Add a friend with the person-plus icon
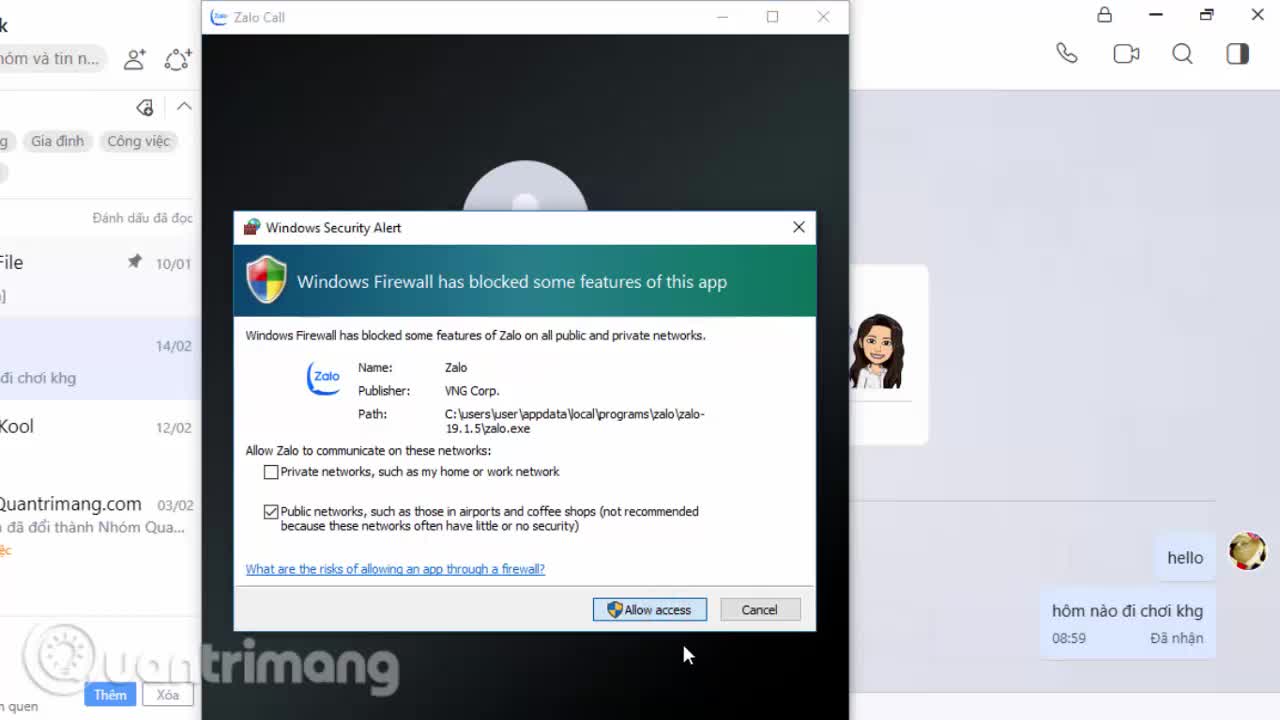The height and width of the screenshot is (720, 1280). [x=135, y=59]
